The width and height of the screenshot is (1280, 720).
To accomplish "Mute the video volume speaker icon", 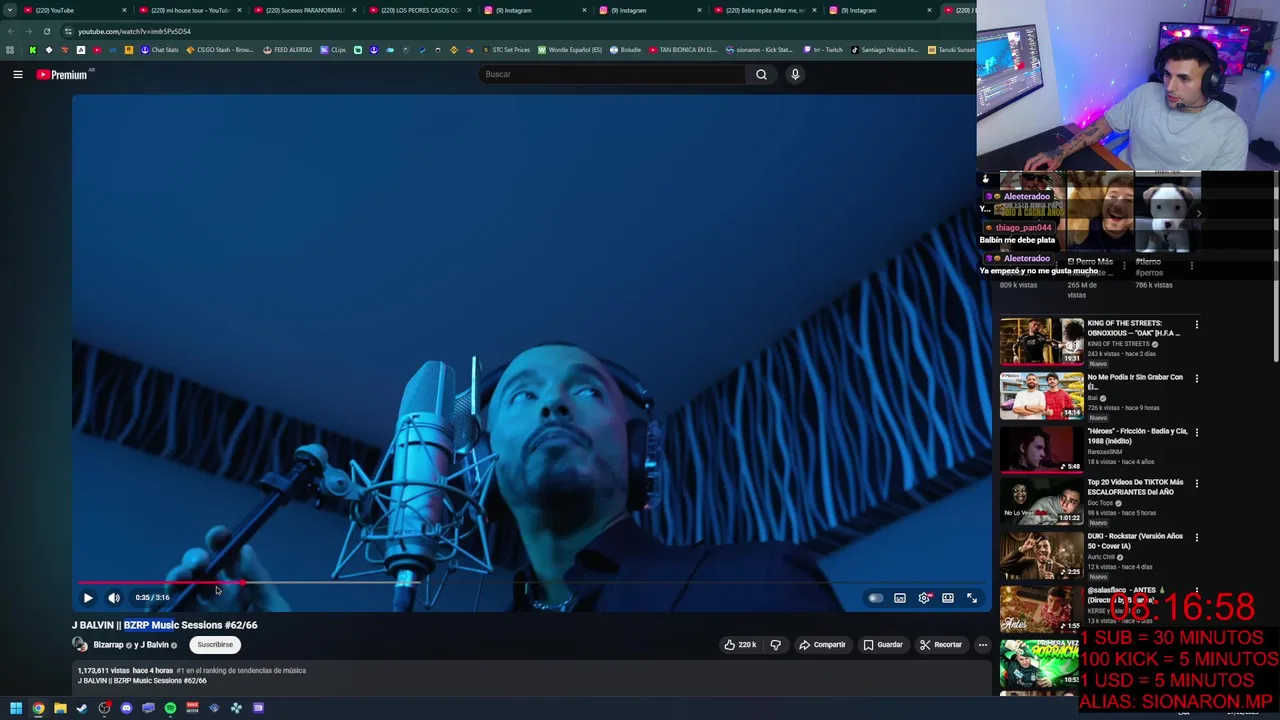I will click(x=114, y=598).
